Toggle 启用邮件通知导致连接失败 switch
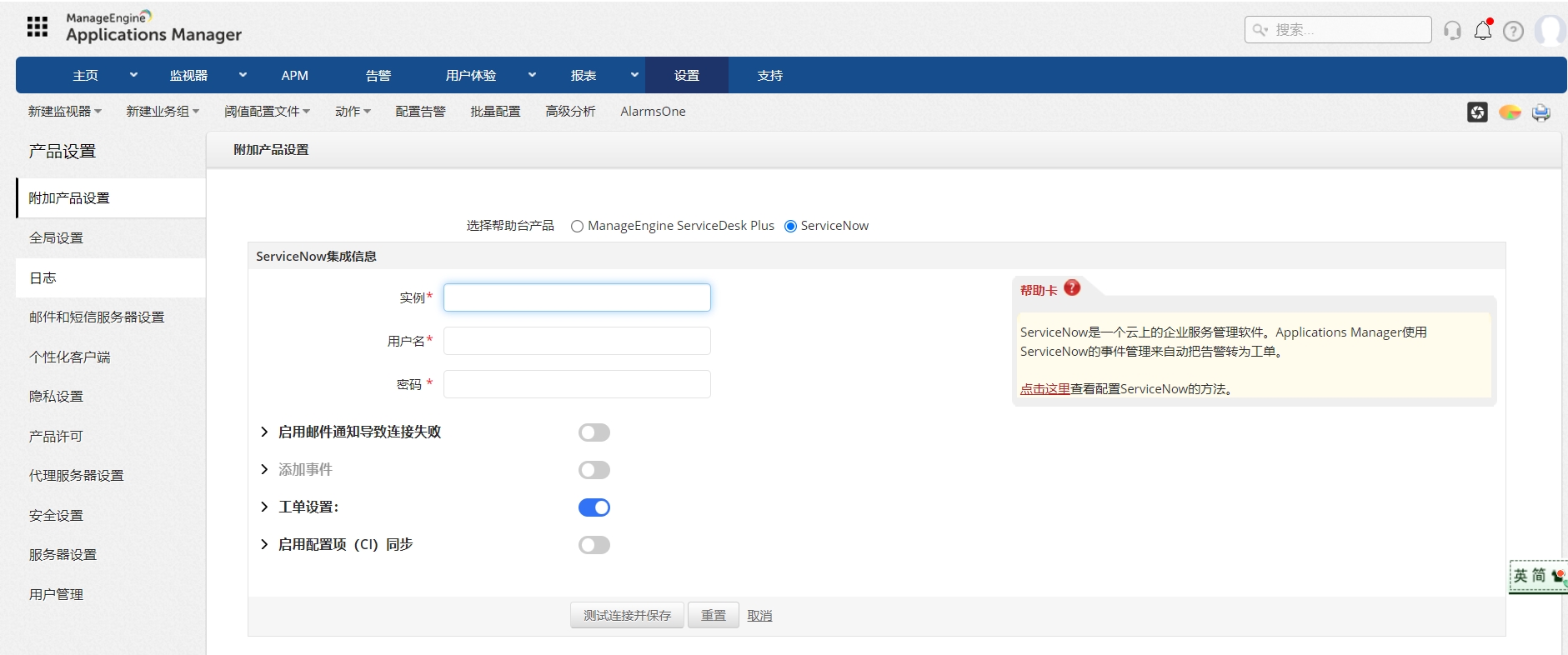Image resolution: width=1568 pixels, height=655 pixels. click(x=594, y=432)
